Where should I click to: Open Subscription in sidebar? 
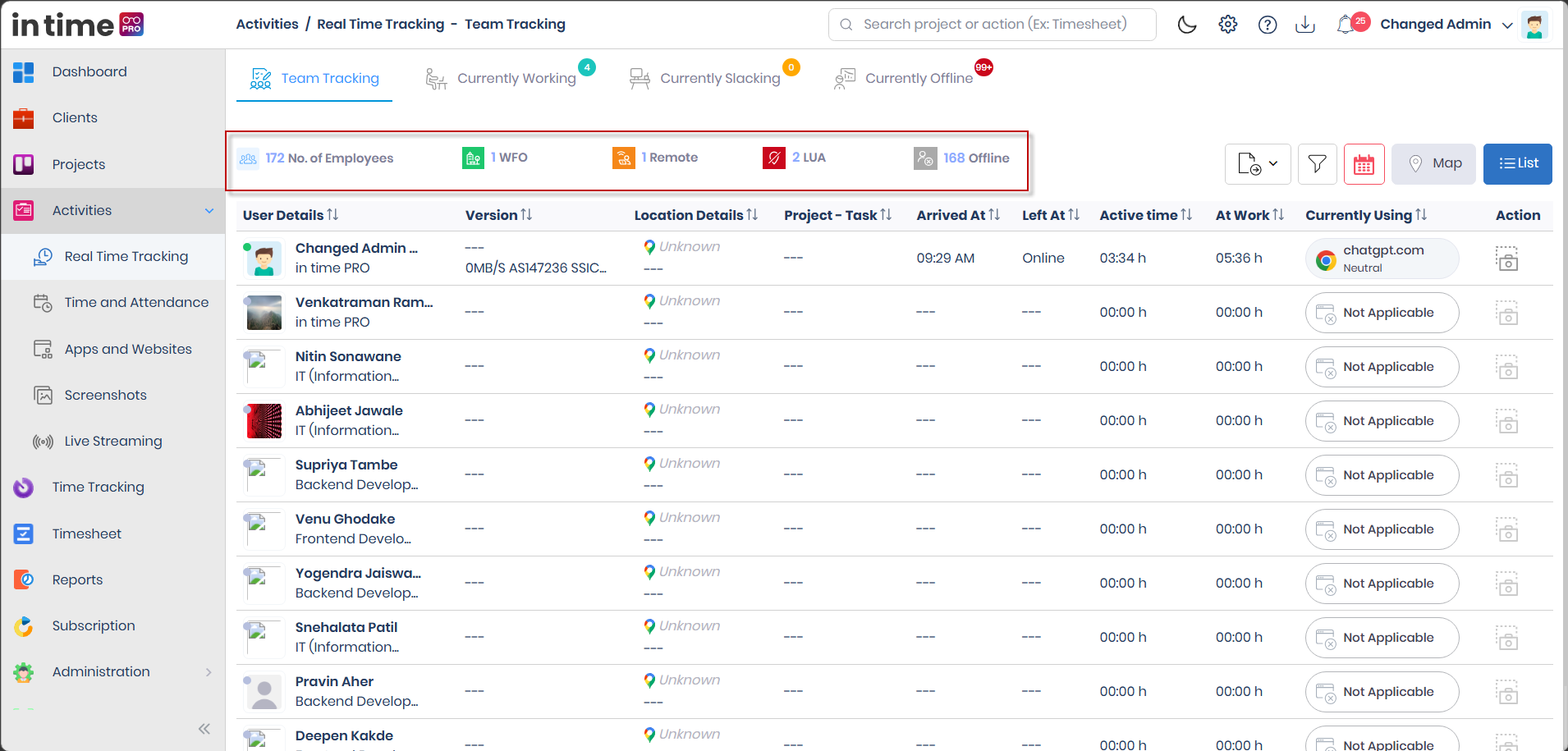coord(112,625)
